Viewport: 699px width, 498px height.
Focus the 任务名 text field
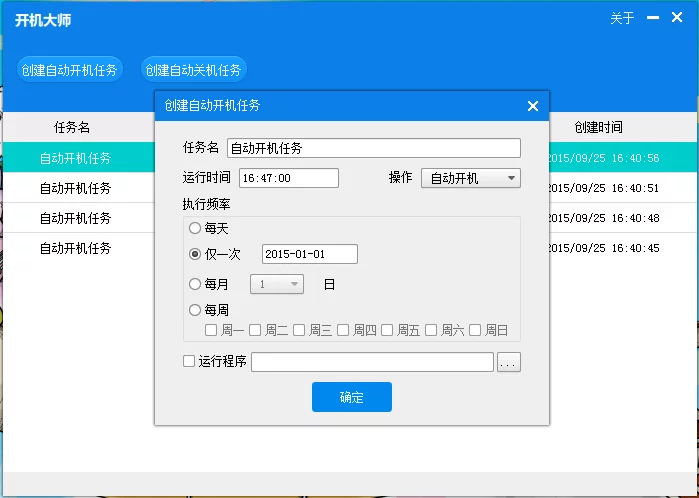click(374, 148)
